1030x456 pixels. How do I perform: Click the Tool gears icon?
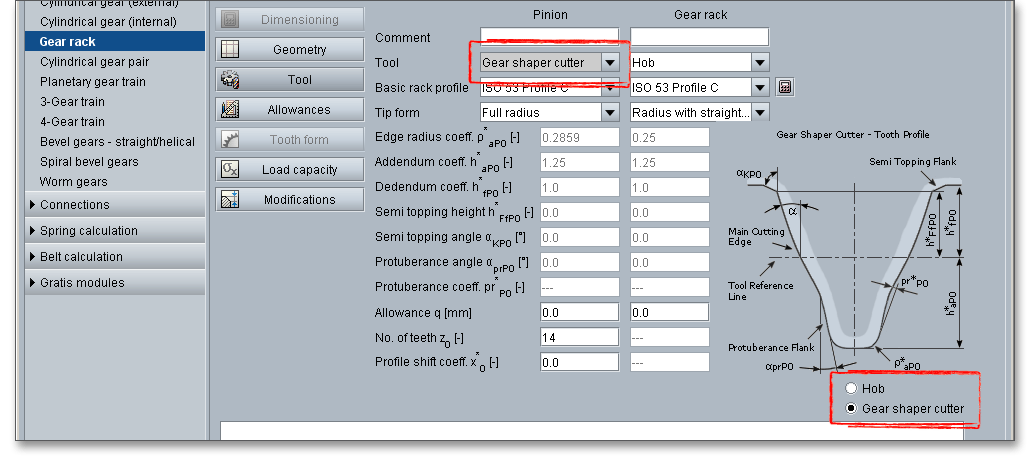[x=230, y=79]
